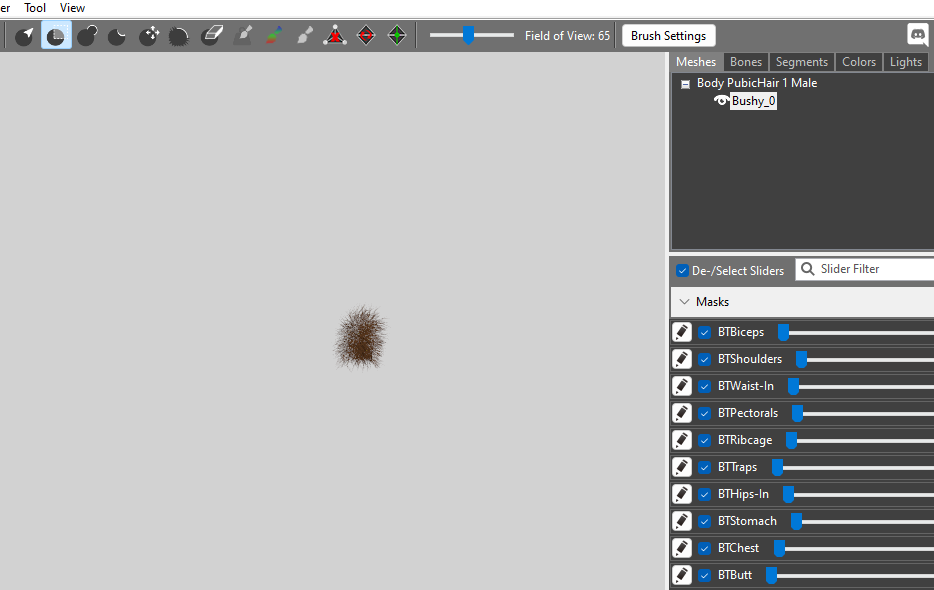Screen dimensions: 934x590
Task: Select the Color paint brush
Action: 274,36
